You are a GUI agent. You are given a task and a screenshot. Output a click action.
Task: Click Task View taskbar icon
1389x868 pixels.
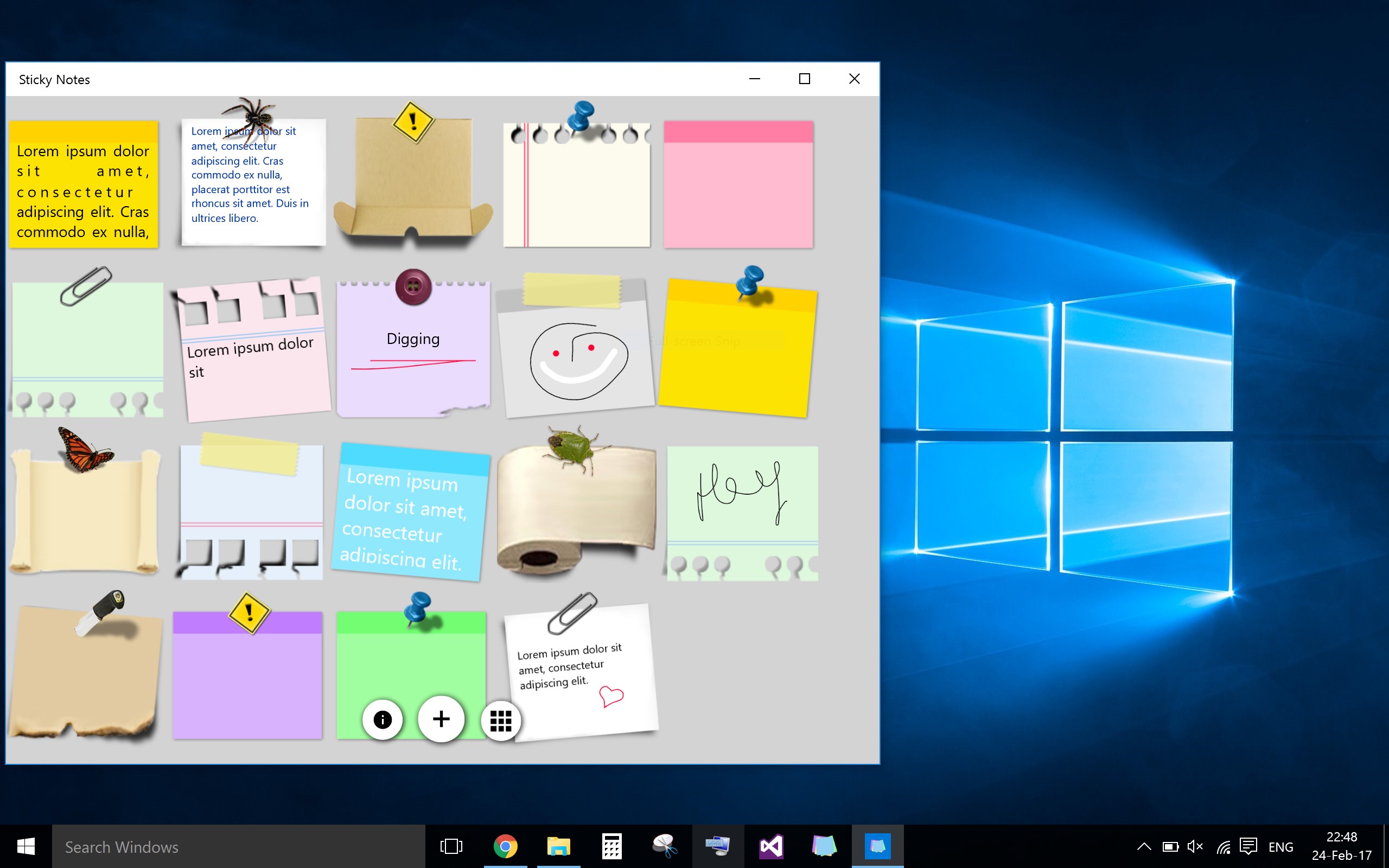pyautogui.click(x=451, y=846)
